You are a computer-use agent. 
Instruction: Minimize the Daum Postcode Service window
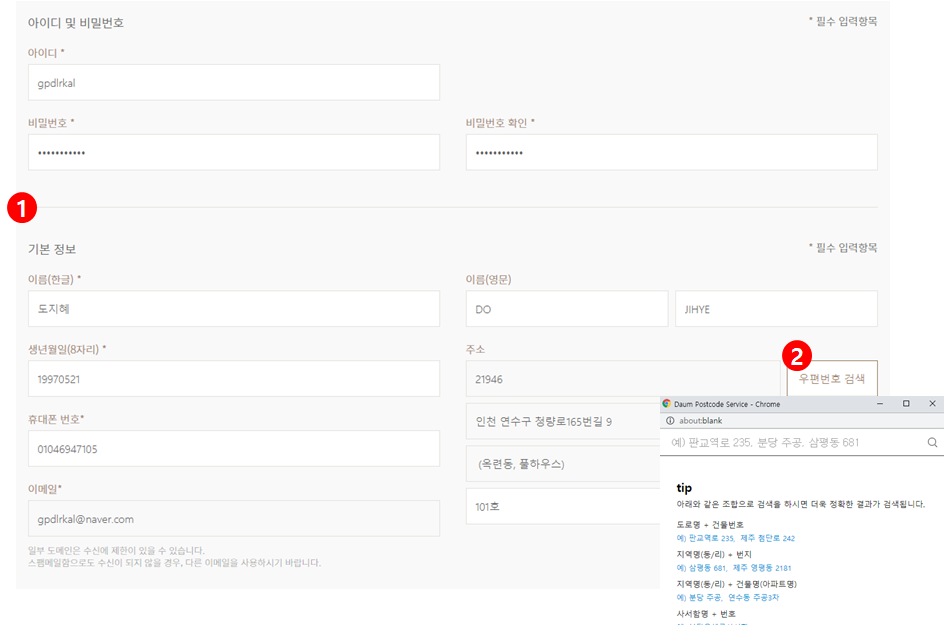[x=880, y=404]
